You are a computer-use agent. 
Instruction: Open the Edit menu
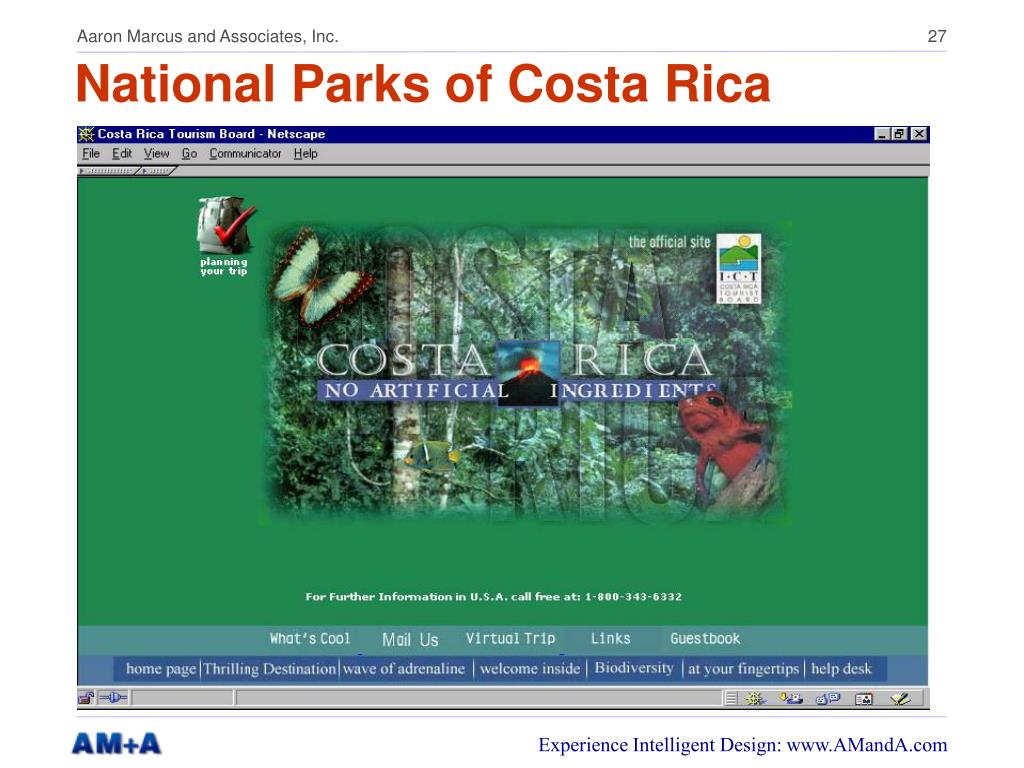(121, 153)
